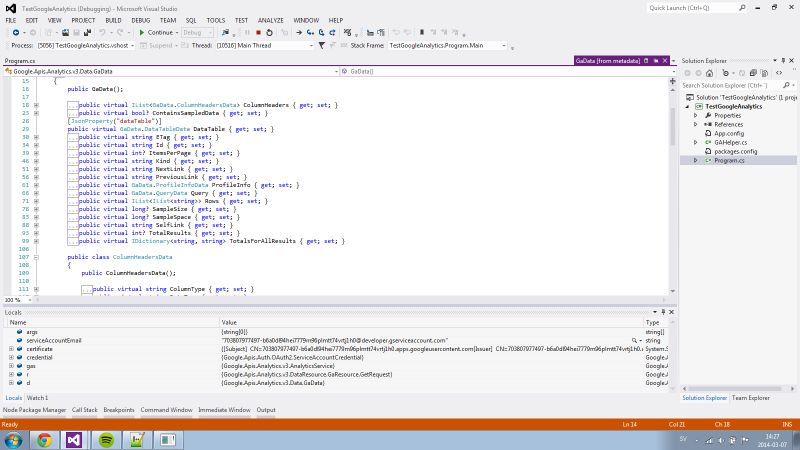Open the Thread dropdown
800x450 pixels.
pyautogui.click(x=311, y=45)
